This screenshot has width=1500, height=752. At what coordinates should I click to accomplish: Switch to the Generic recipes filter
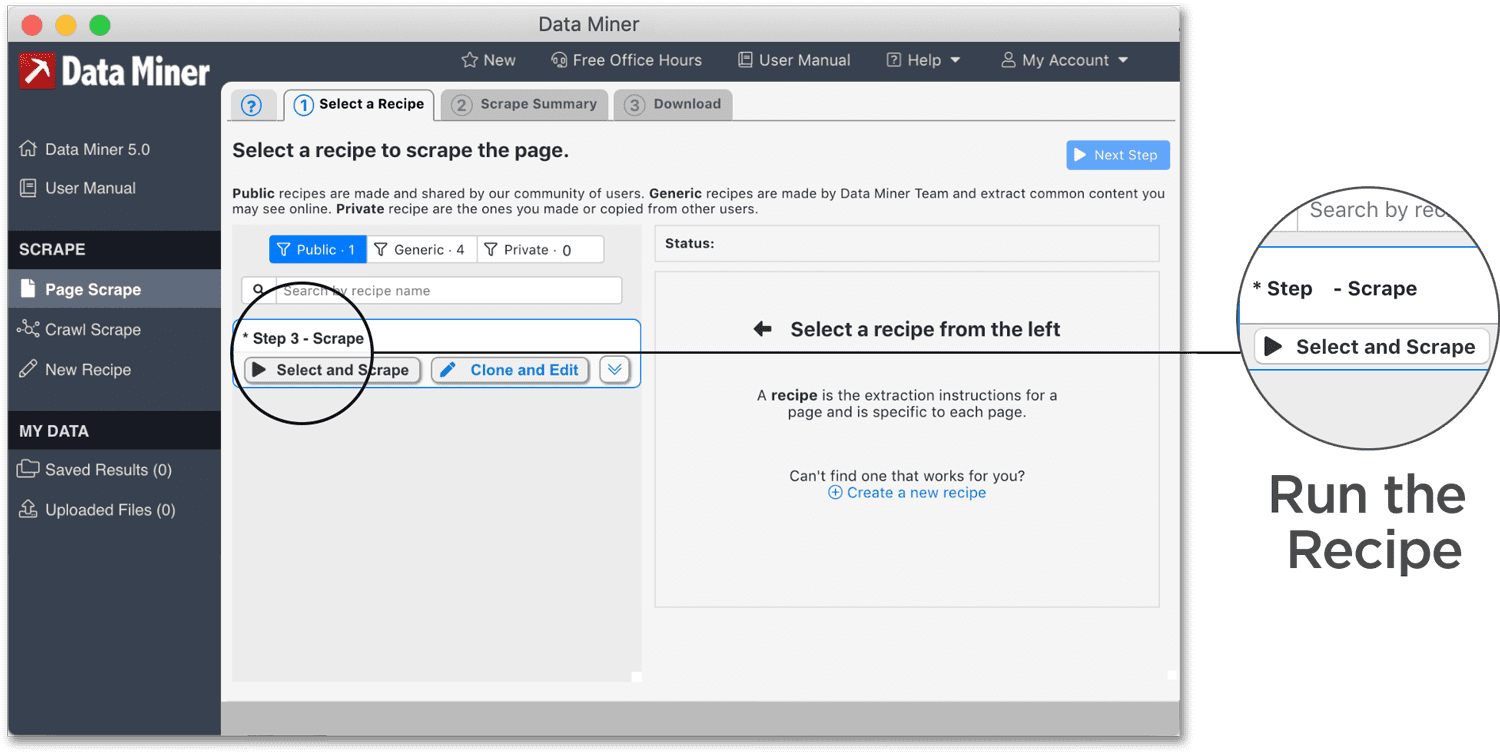pyautogui.click(x=421, y=249)
